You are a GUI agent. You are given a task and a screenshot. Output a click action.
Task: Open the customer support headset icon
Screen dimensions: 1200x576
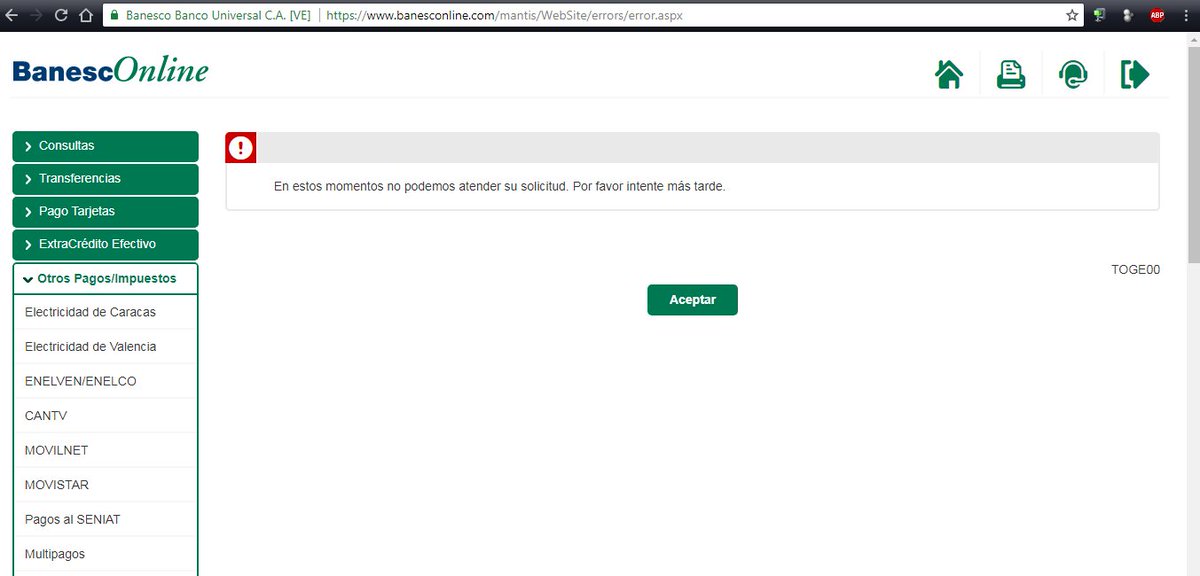[x=1073, y=75]
